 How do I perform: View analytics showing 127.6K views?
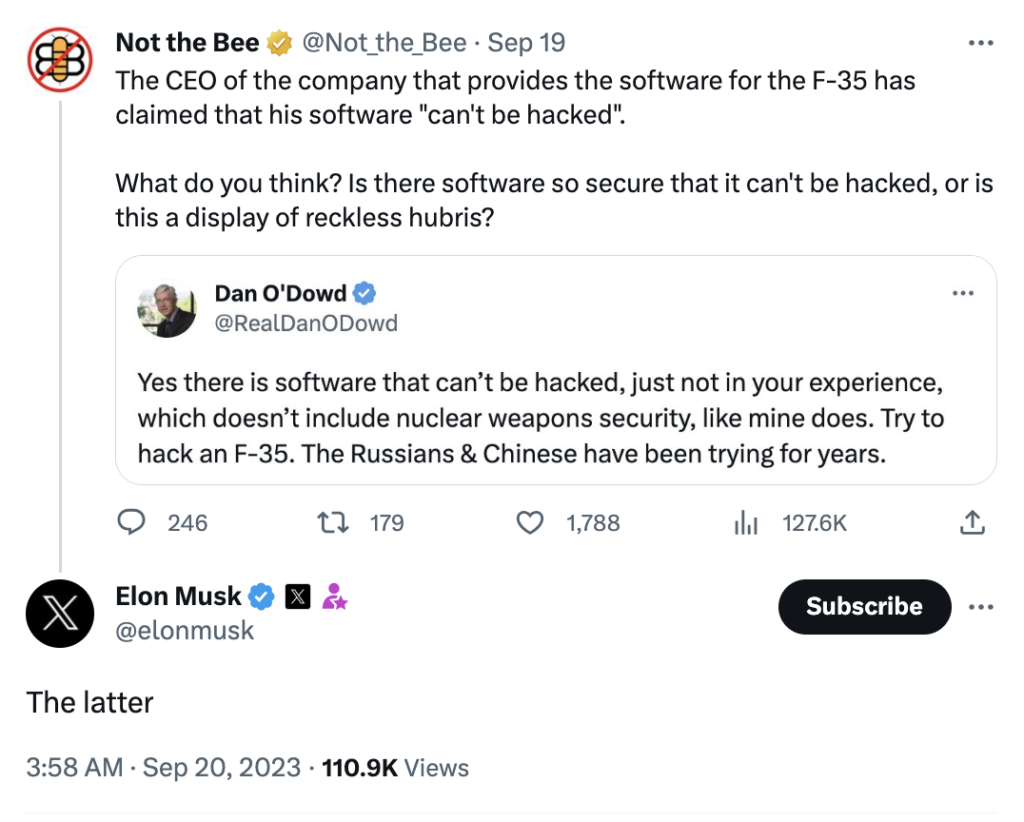pyautogui.click(x=790, y=523)
